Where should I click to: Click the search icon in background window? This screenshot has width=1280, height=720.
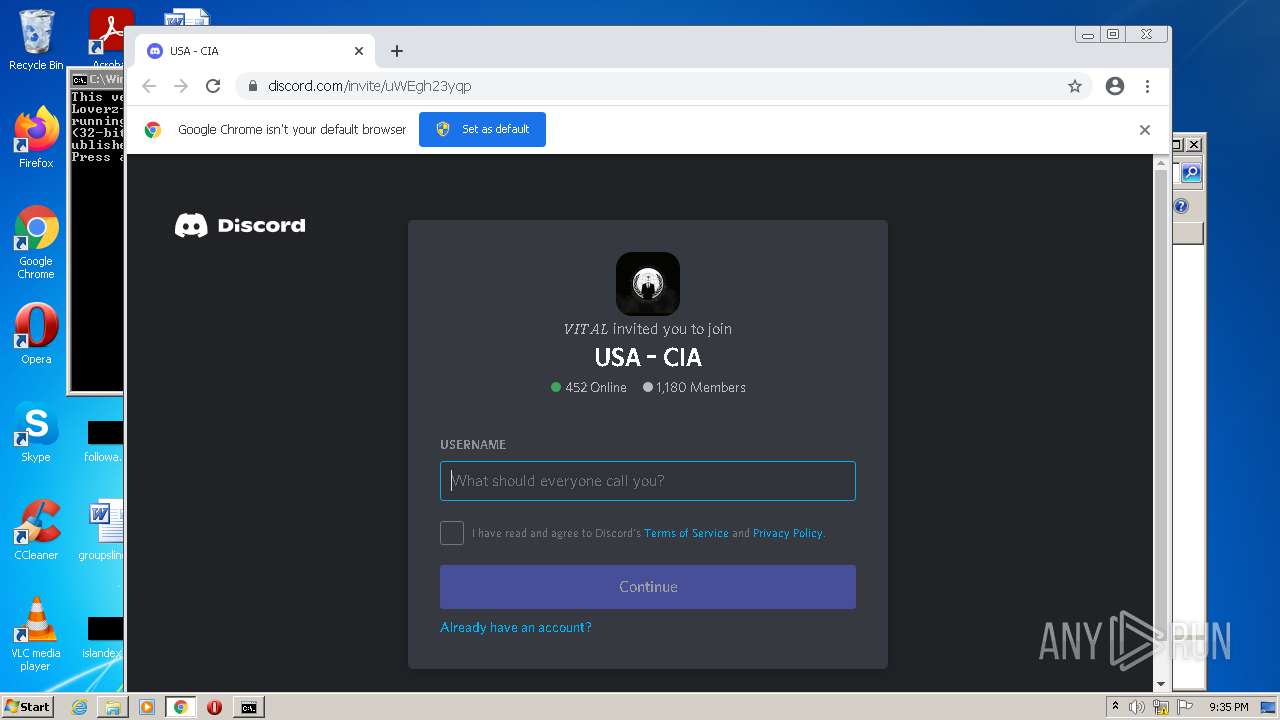(x=1190, y=173)
